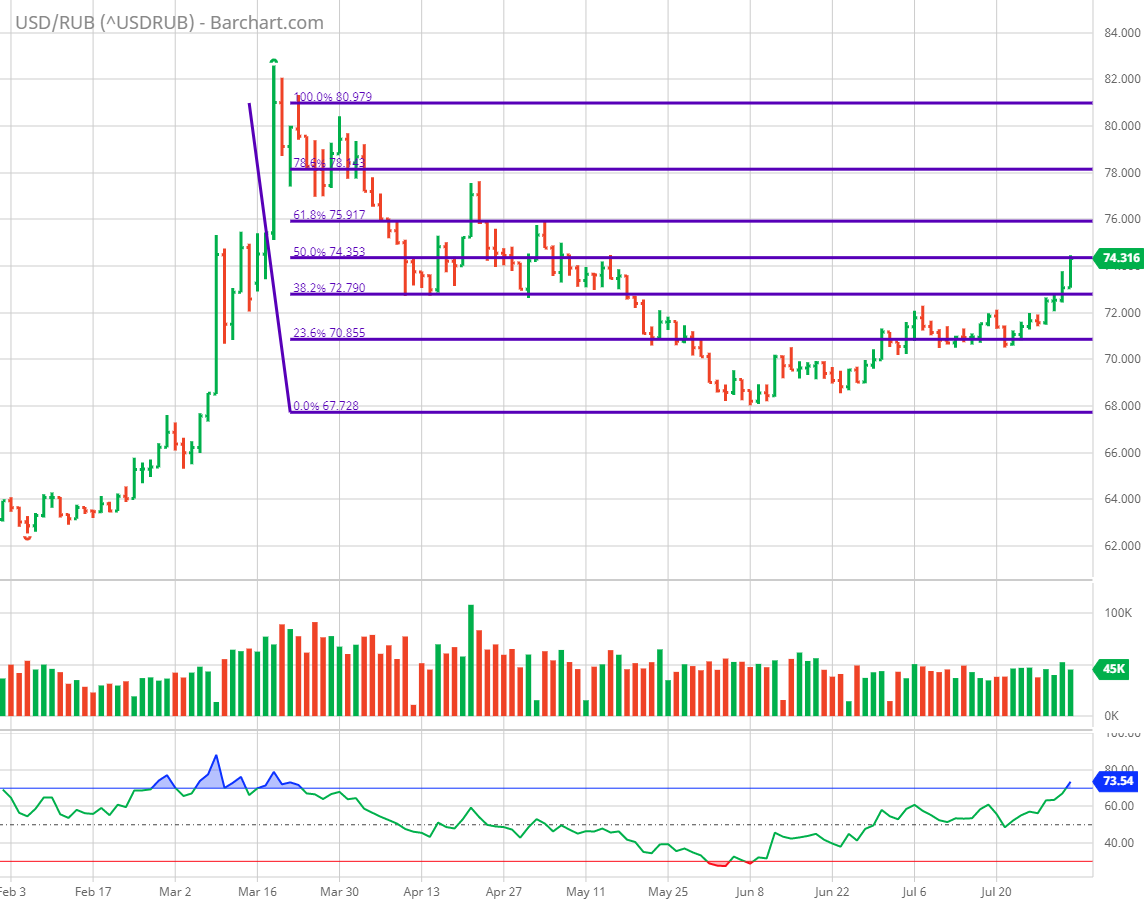
Task: Click the Apr 27 date label
Action: [x=504, y=892]
